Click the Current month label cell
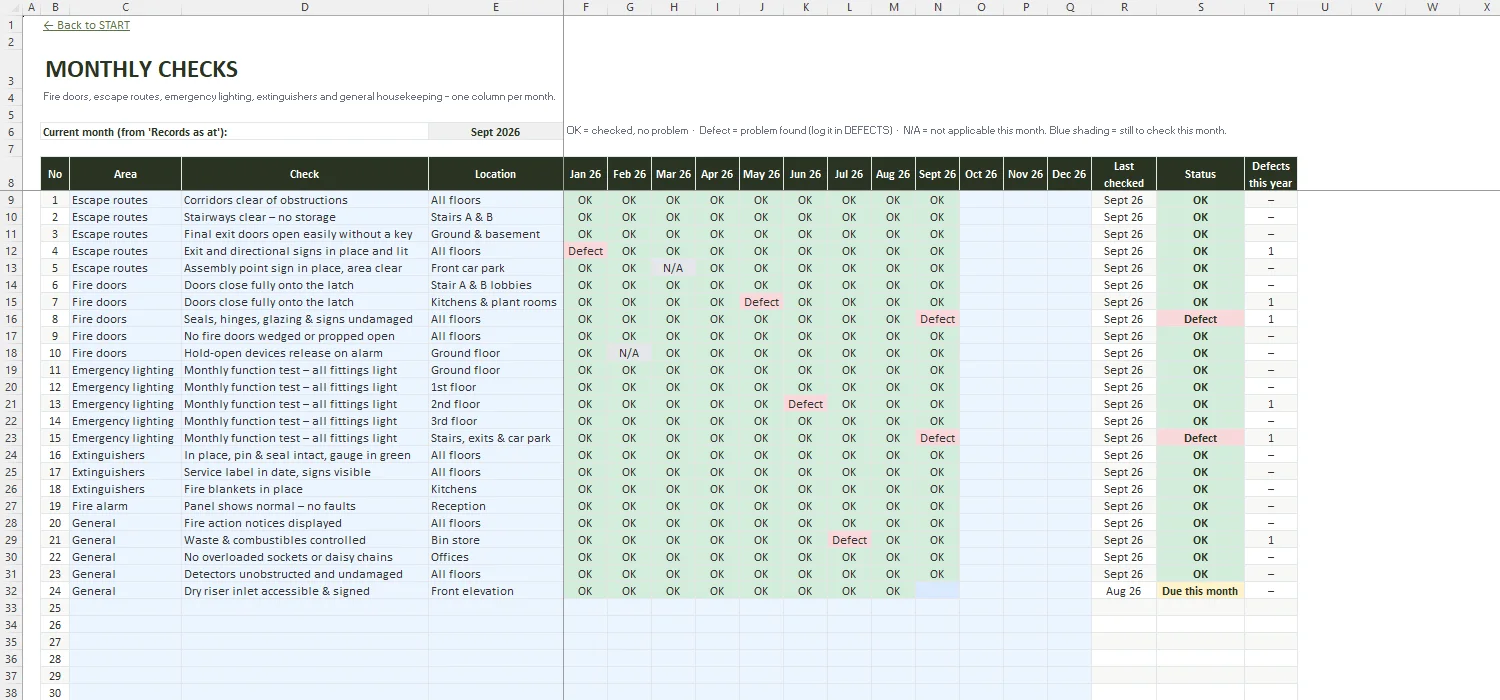Viewport: 1500px width, 700px height. pos(235,132)
